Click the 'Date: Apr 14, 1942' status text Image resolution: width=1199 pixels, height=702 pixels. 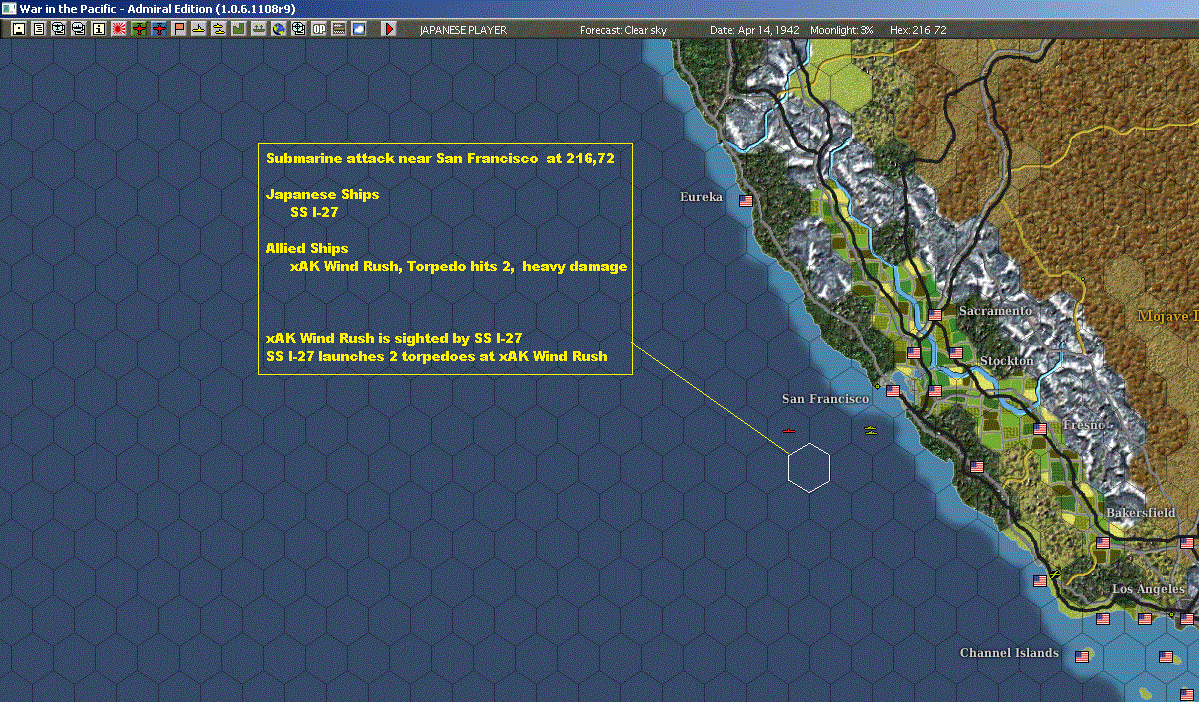coord(755,30)
